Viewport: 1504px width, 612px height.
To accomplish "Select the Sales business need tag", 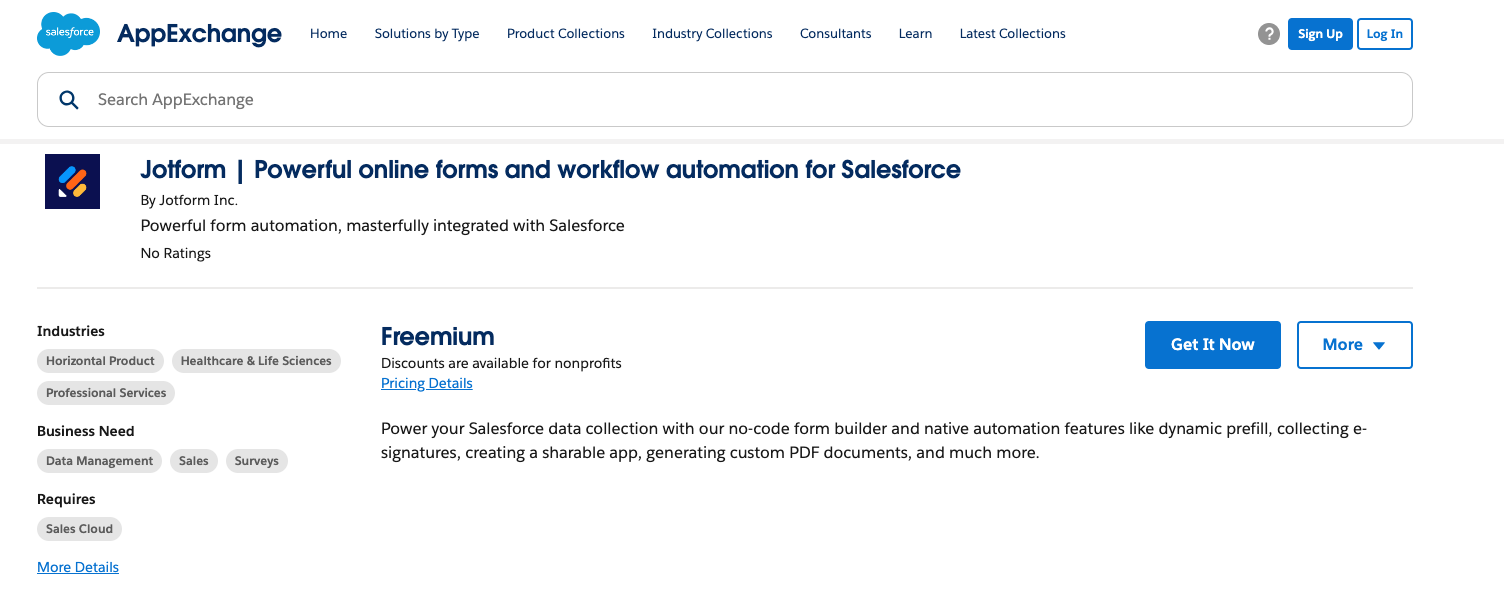I will click(194, 461).
